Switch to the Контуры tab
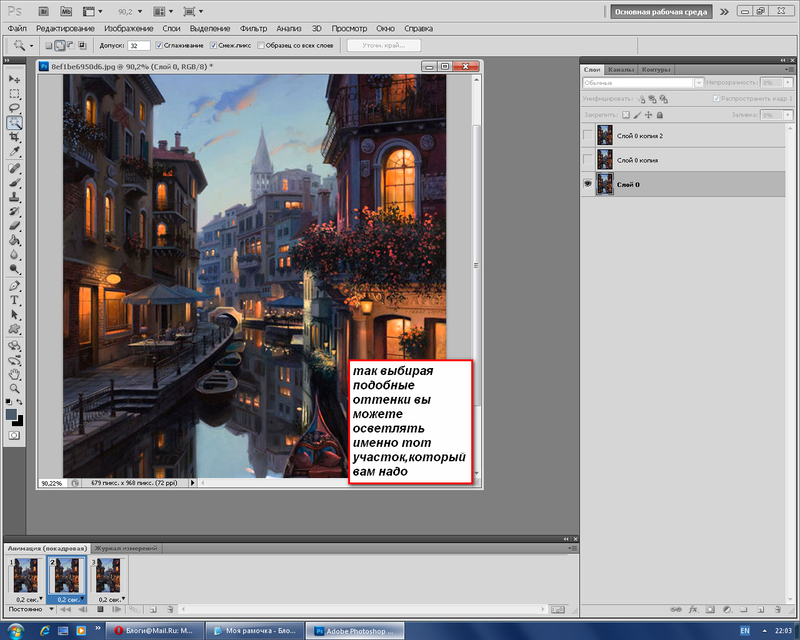800x640 pixels. click(656, 69)
